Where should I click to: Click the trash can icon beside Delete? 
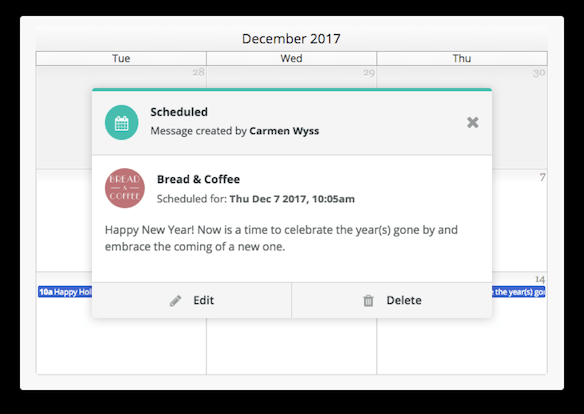point(368,300)
